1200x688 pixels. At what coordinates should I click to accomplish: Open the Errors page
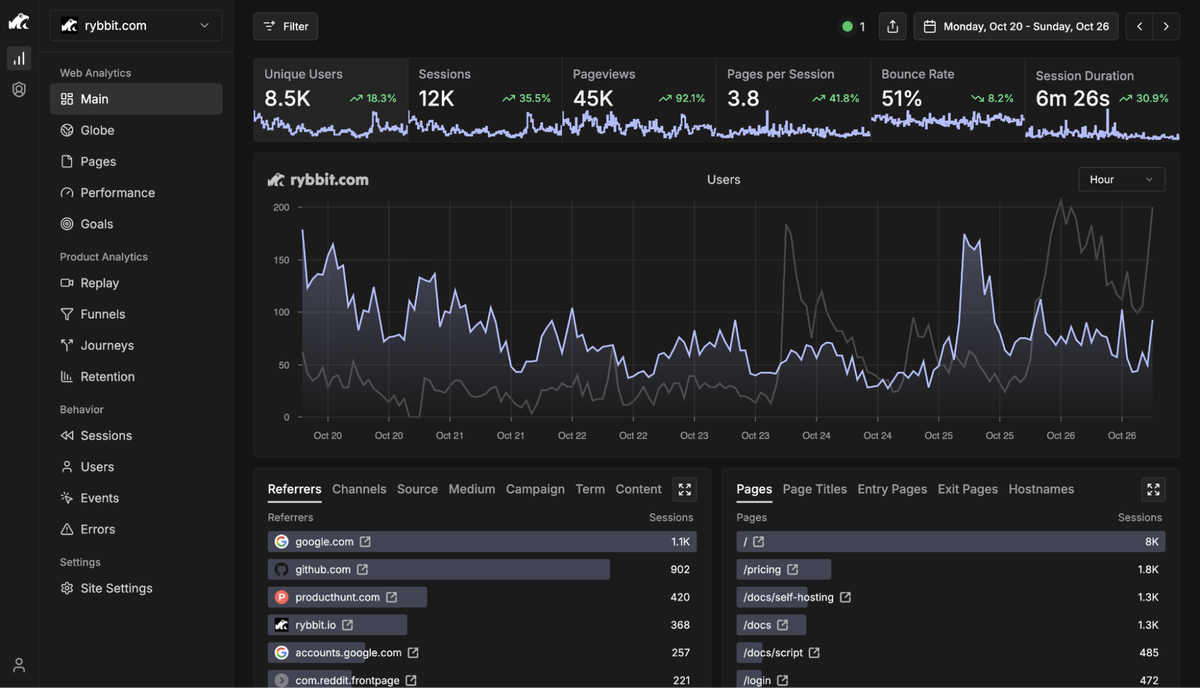97,529
